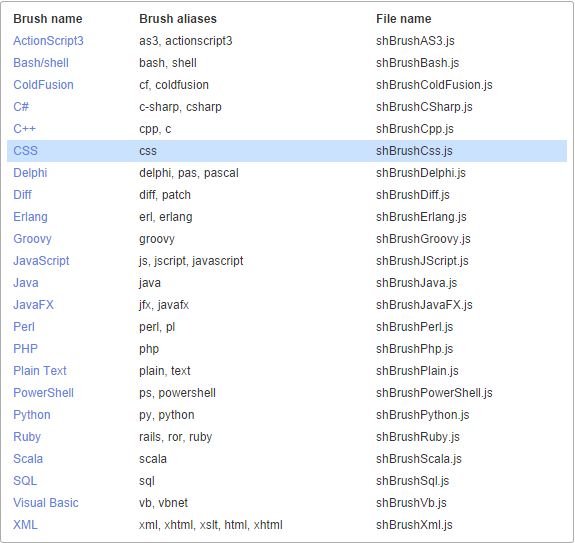Open the Bash/shell brush link
Image resolution: width=575 pixels, height=543 pixels.
tap(41, 63)
